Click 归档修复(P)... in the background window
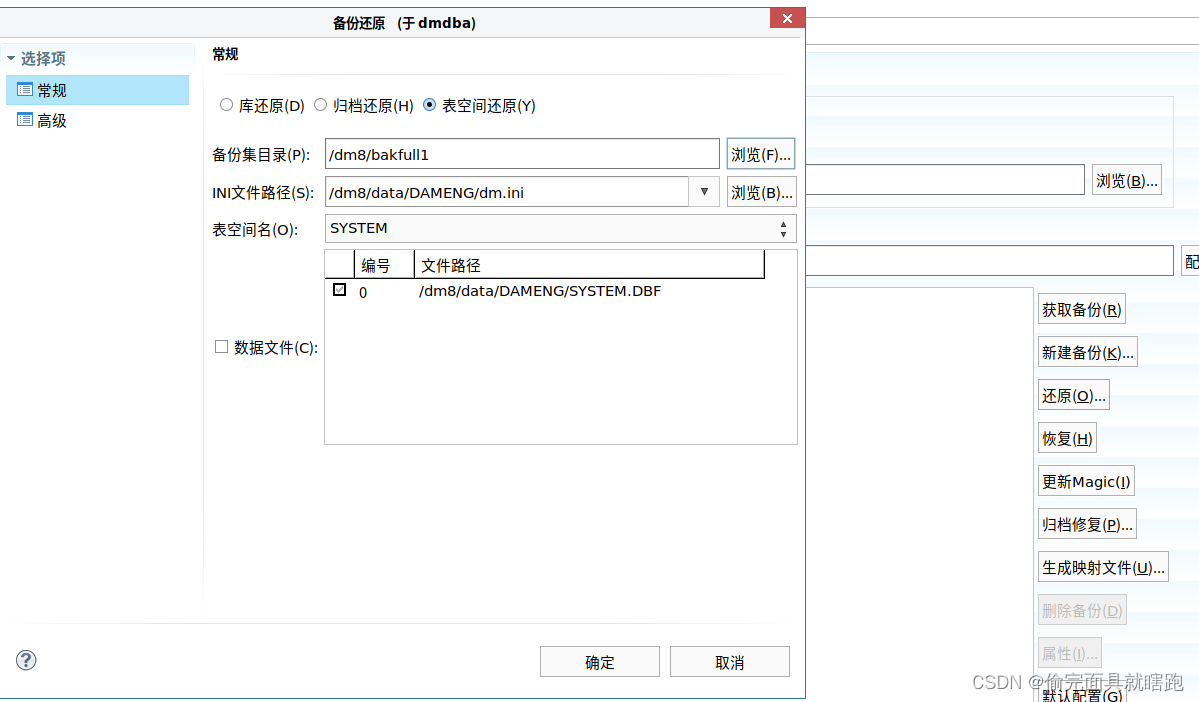The height and width of the screenshot is (702, 1199). point(1087,524)
